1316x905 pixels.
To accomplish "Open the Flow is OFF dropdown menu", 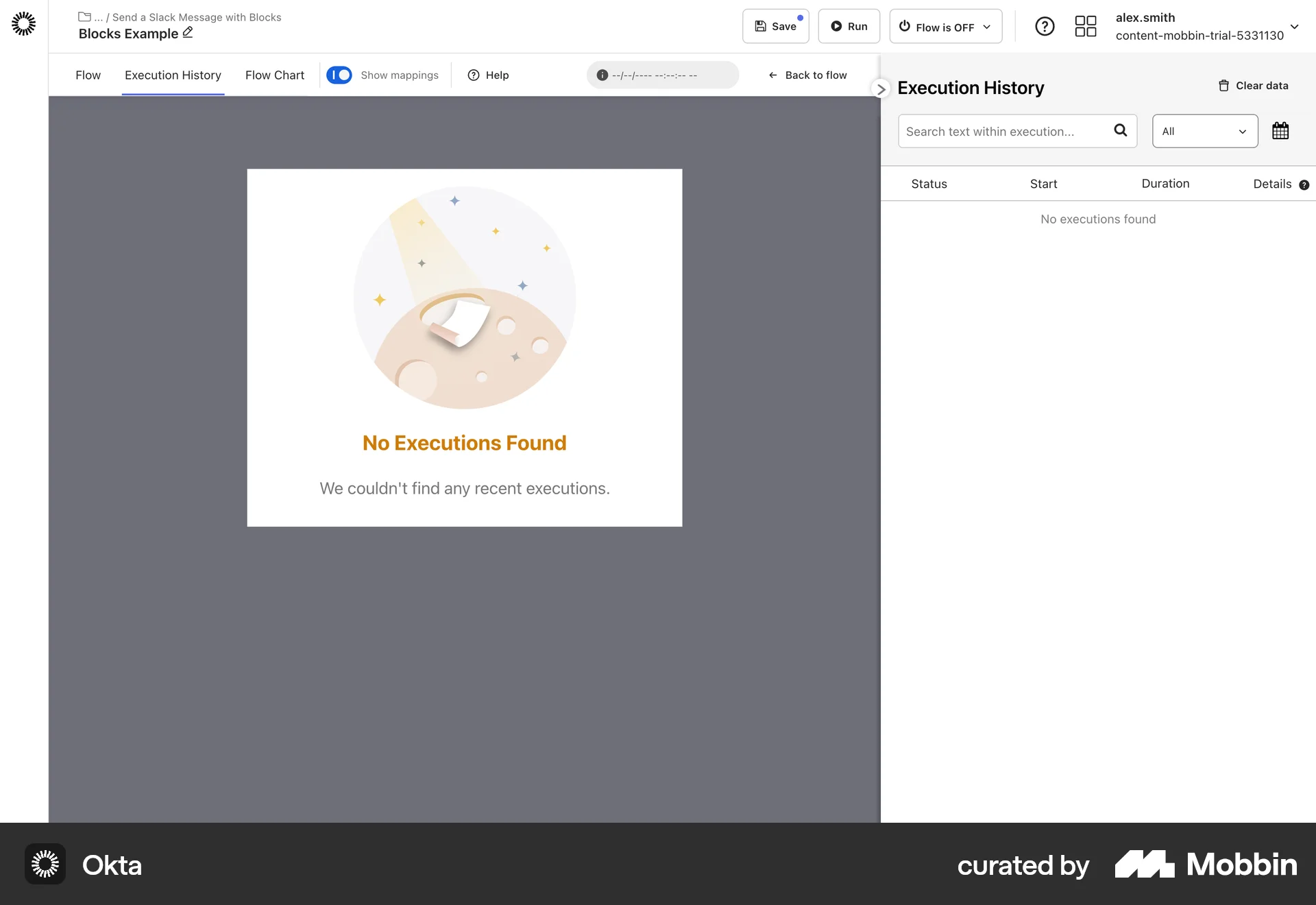I will (987, 26).
